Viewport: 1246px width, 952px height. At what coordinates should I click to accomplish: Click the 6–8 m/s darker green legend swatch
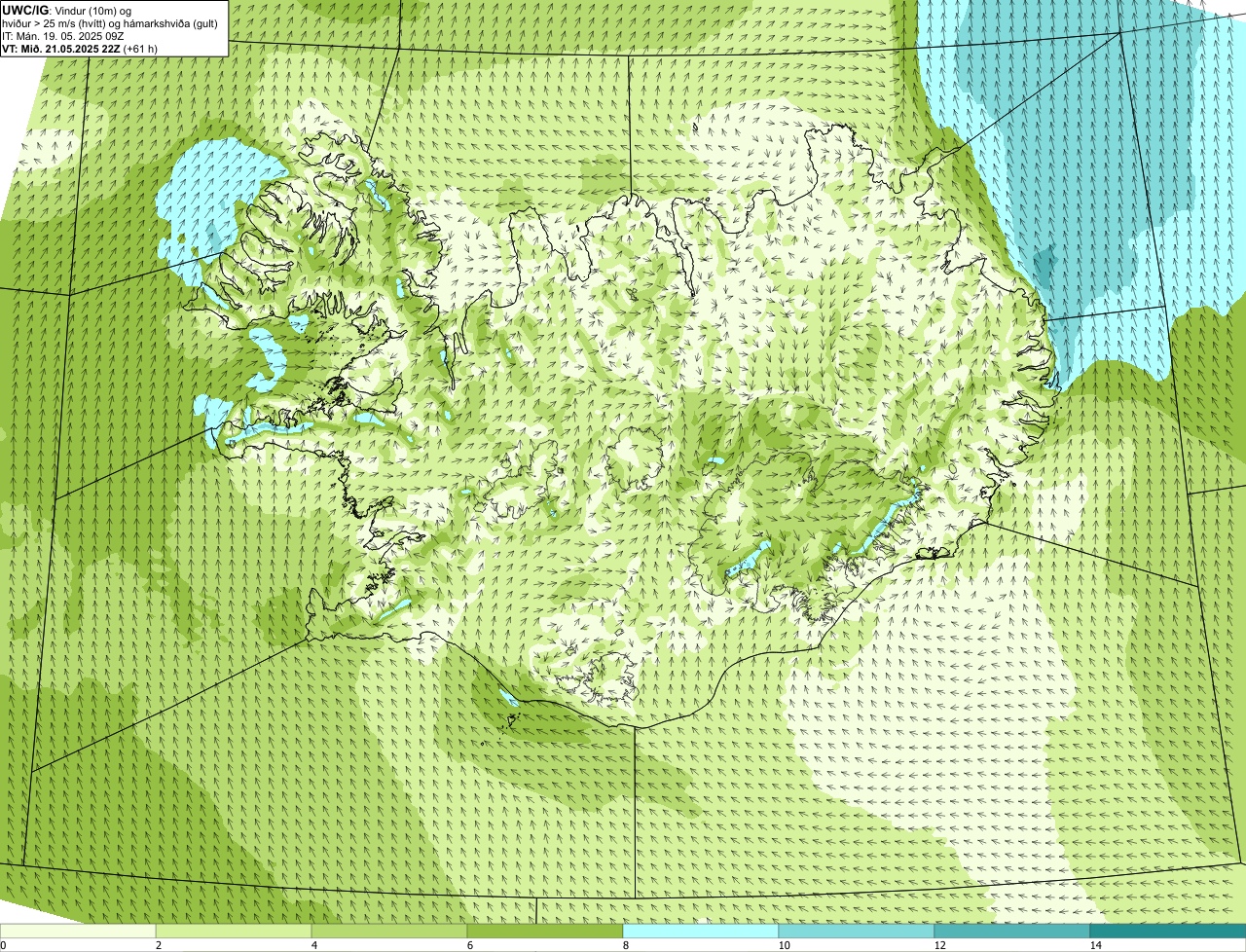pos(545,931)
